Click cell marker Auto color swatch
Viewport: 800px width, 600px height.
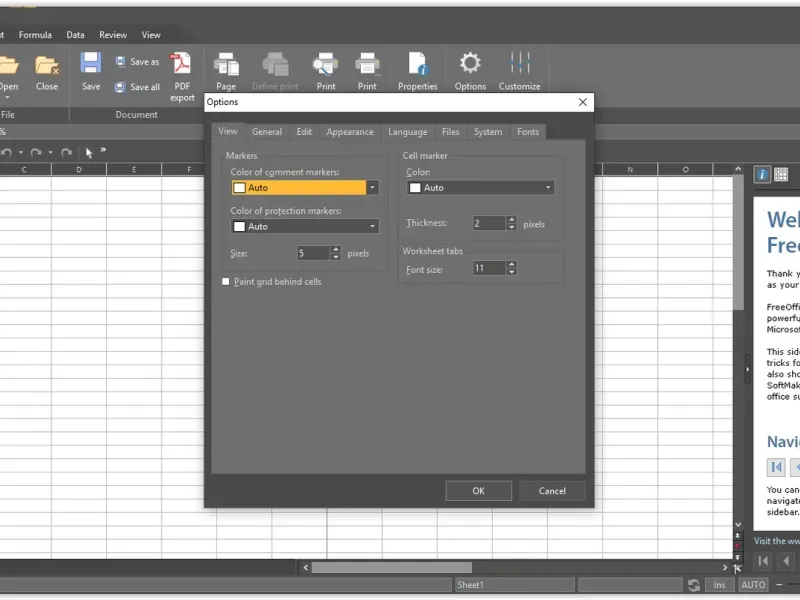click(x=415, y=188)
